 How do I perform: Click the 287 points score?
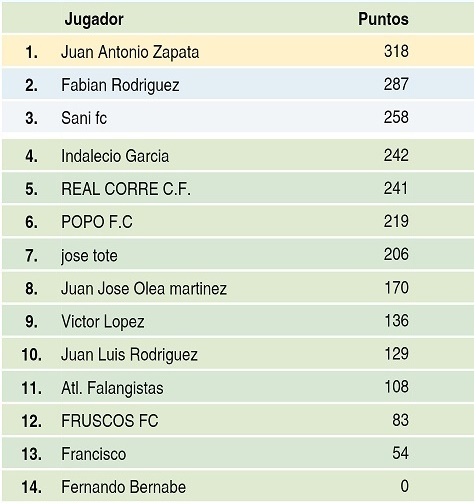click(x=396, y=84)
